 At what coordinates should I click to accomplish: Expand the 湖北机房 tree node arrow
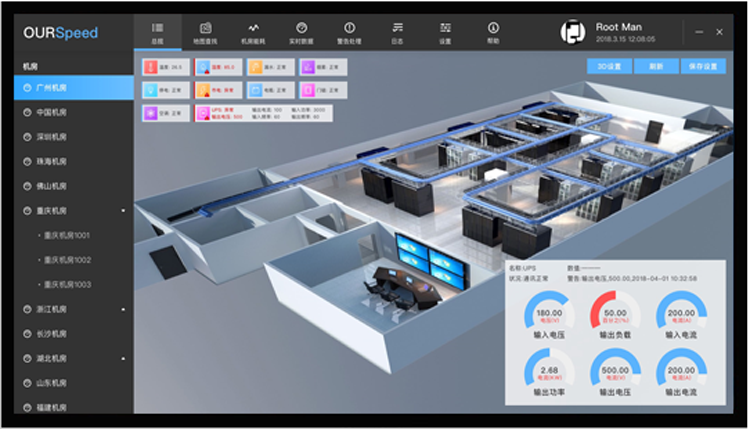[x=124, y=358]
